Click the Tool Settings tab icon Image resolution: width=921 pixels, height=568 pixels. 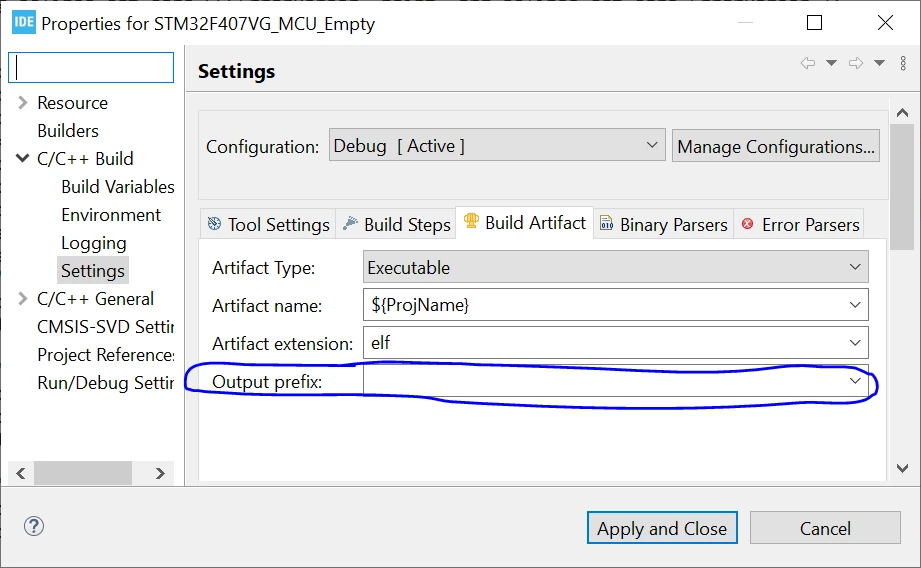[214, 224]
